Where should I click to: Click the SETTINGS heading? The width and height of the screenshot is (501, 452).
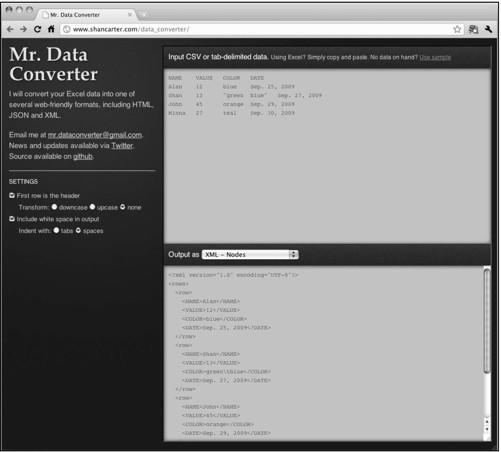coord(23,182)
